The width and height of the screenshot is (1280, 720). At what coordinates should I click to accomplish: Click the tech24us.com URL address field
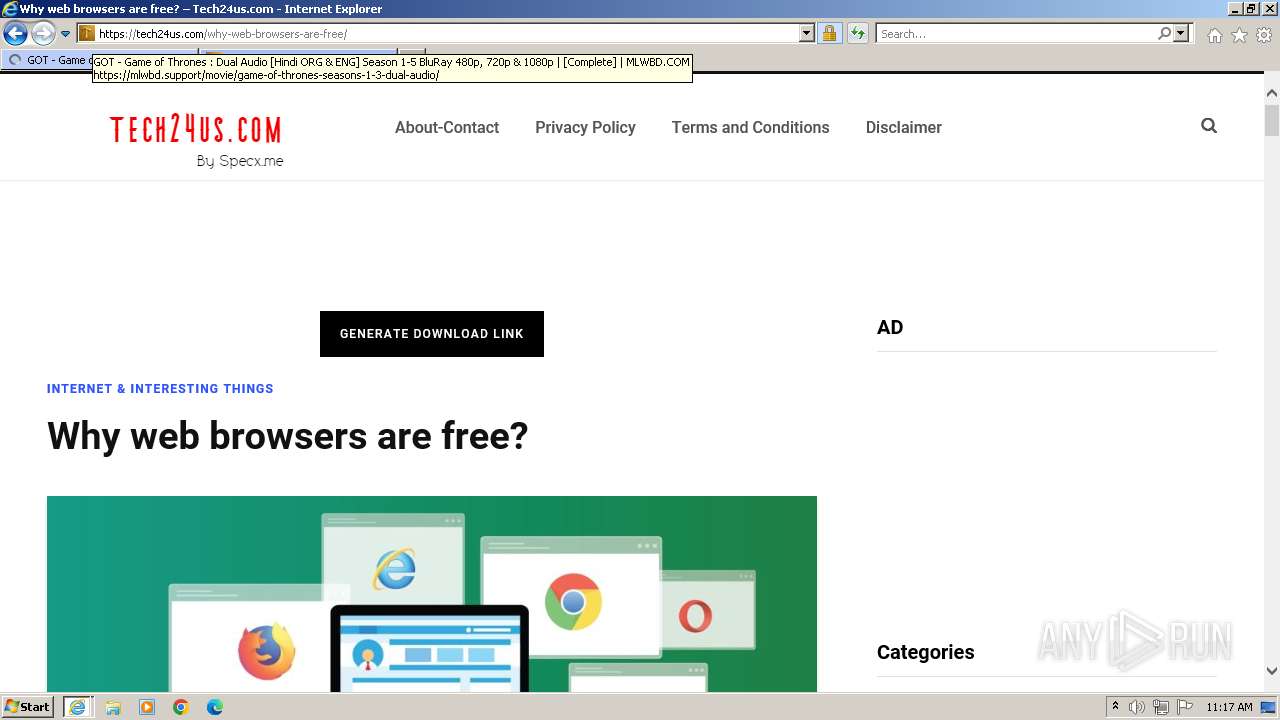448,34
